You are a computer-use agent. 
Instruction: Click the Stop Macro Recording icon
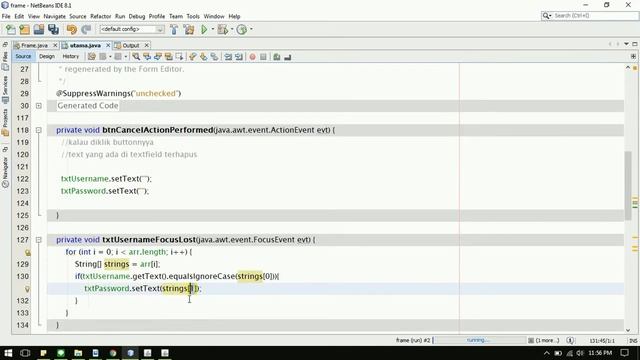click(x=263, y=57)
